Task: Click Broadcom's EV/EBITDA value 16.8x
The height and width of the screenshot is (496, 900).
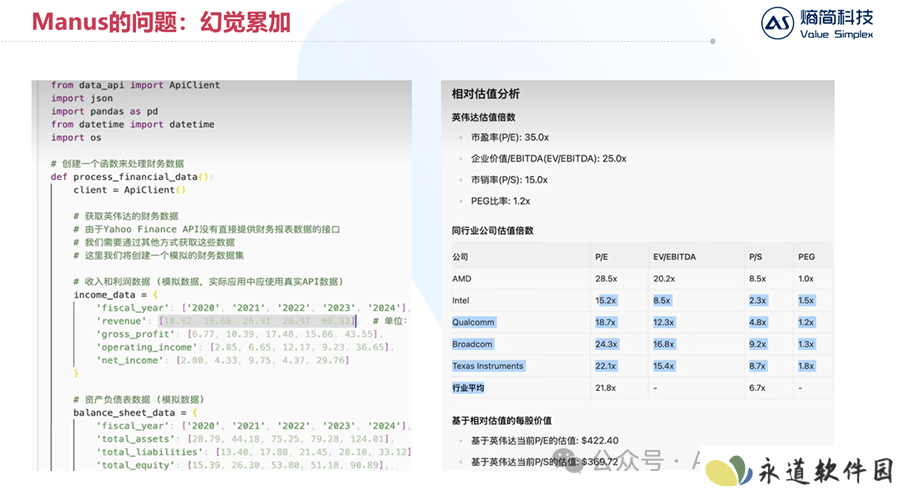Action: [664, 344]
